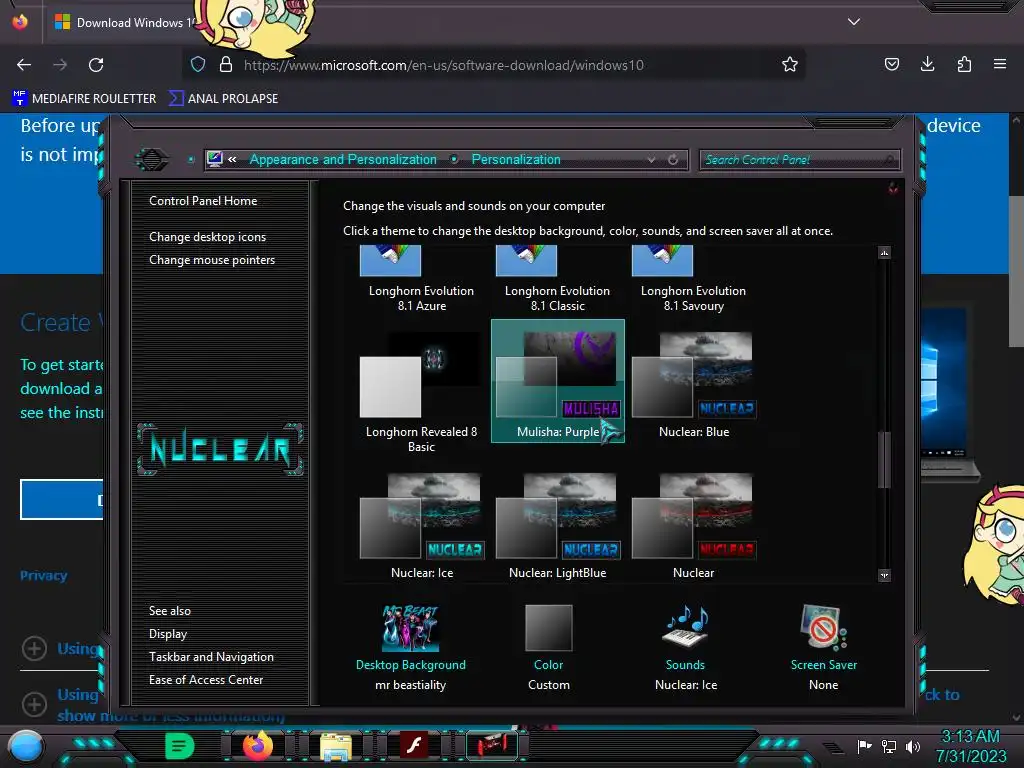Open the MEDIAFIRE ROULETTER bookmark
The width and height of the screenshot is (1024, 768).
coord(84,99)
